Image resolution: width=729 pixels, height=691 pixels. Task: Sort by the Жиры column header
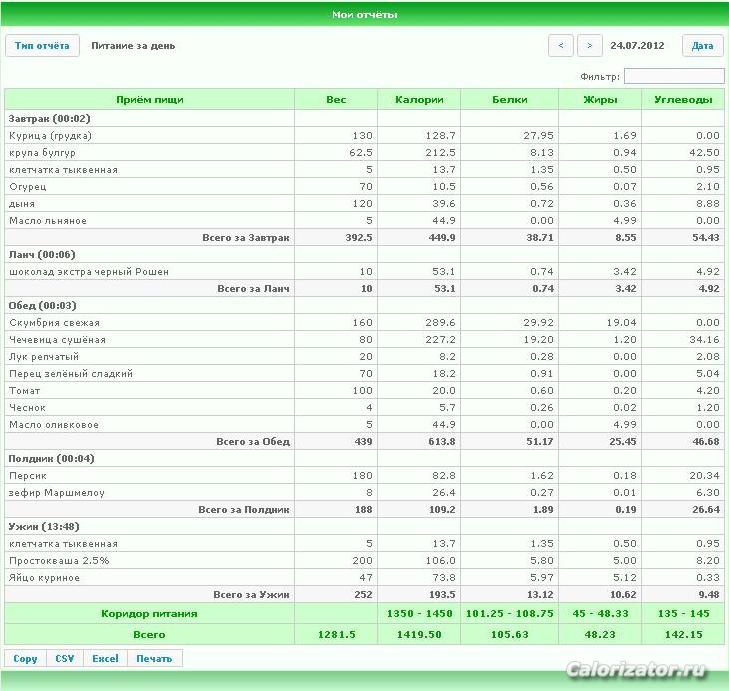[x=600, y=100]
